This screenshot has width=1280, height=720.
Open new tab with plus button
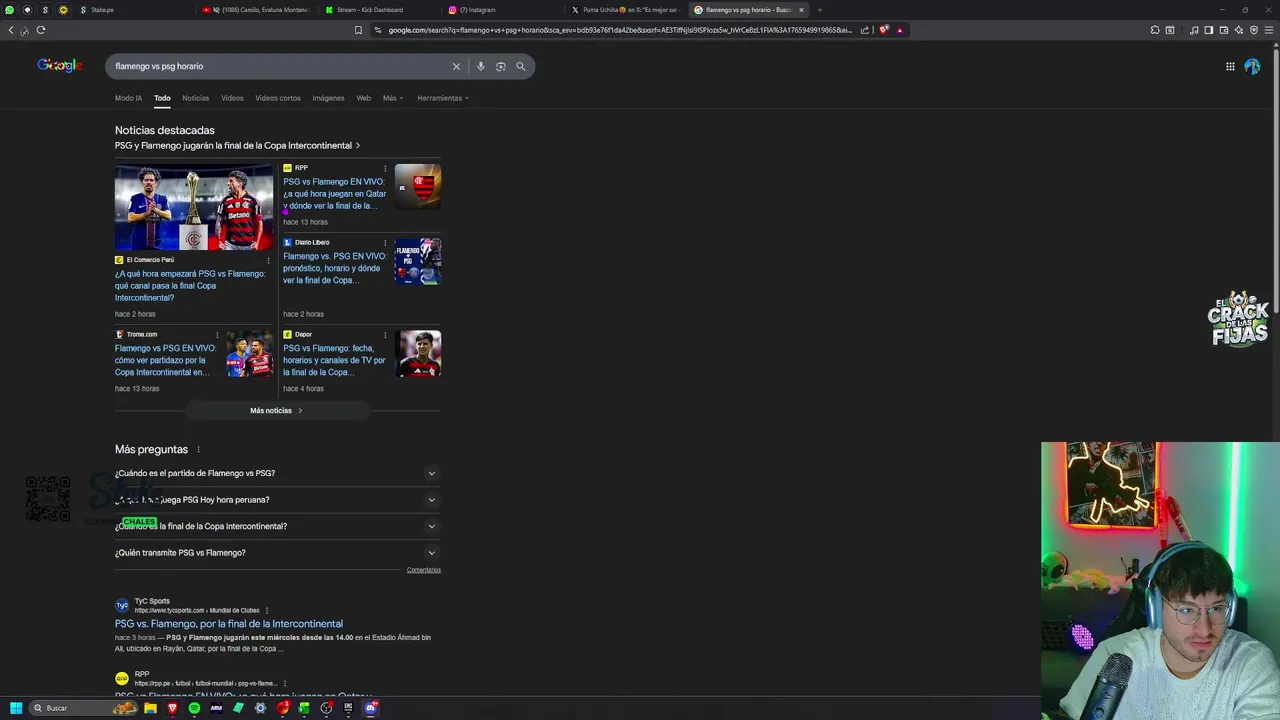820,10
